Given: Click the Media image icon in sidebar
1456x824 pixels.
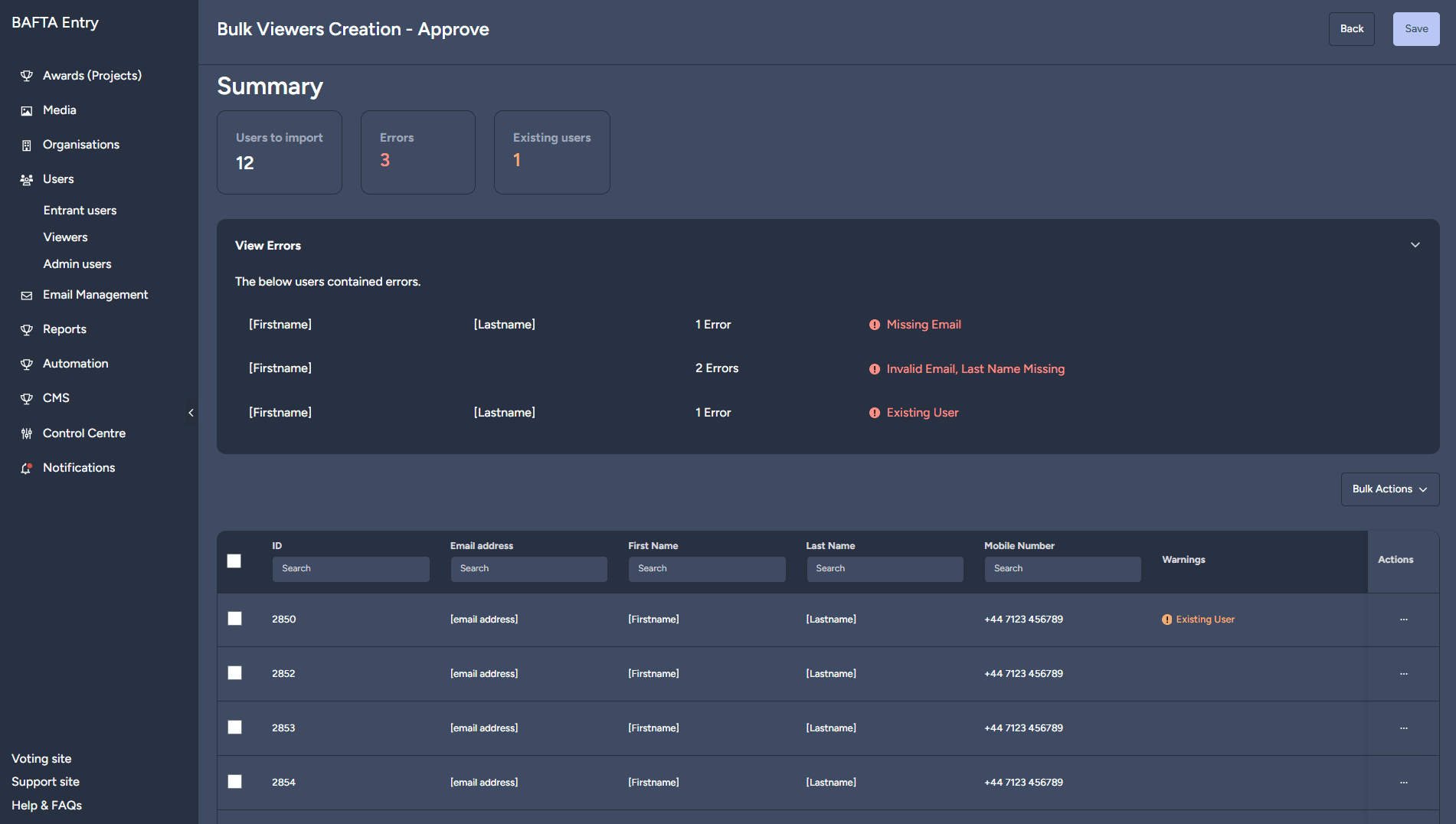Looking at the screenshot, I should click(x=27, y=110).
